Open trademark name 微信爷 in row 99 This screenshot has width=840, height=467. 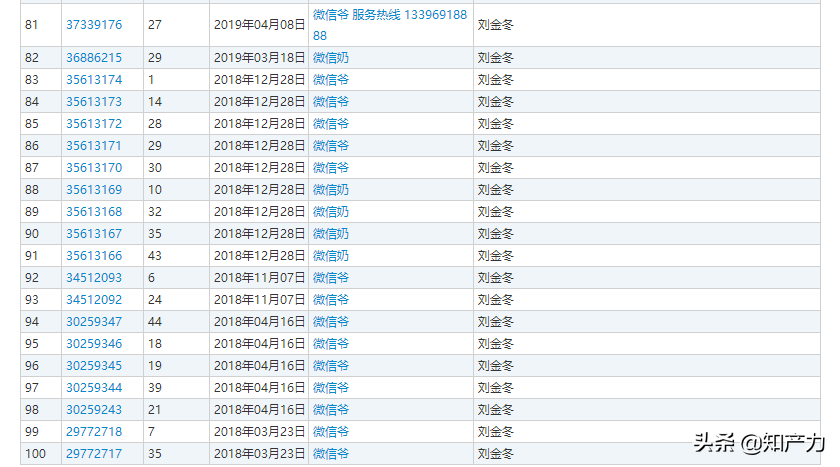pos(331,431)
